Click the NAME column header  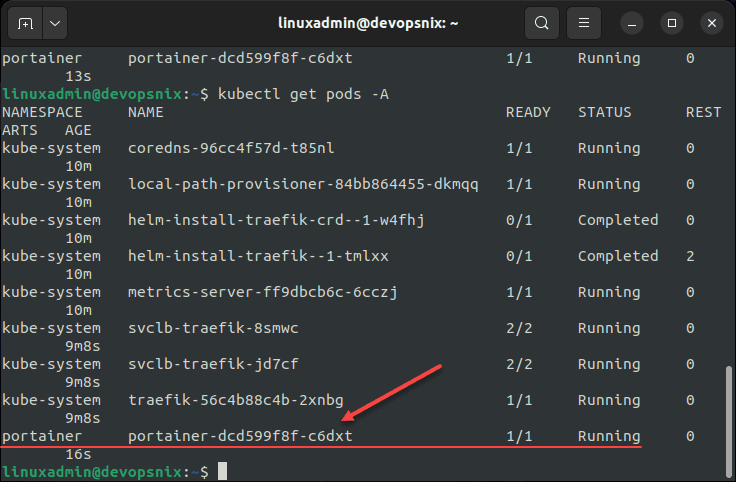[x=146, y=112]
